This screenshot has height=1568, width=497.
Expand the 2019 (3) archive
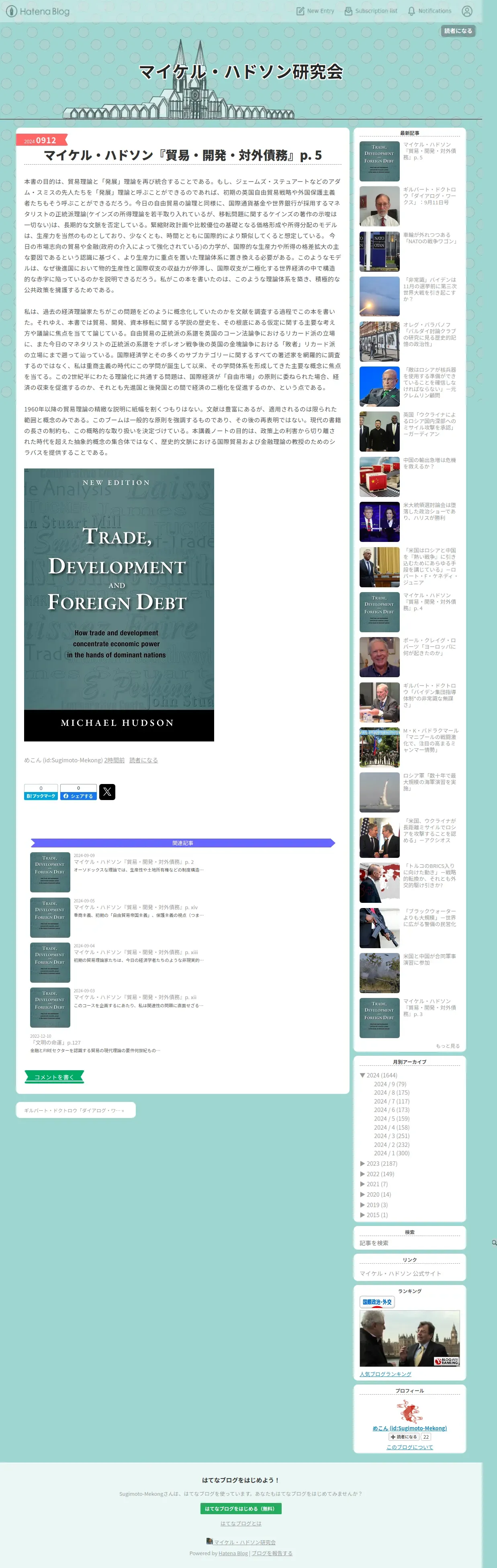(x=373, y=1205)
